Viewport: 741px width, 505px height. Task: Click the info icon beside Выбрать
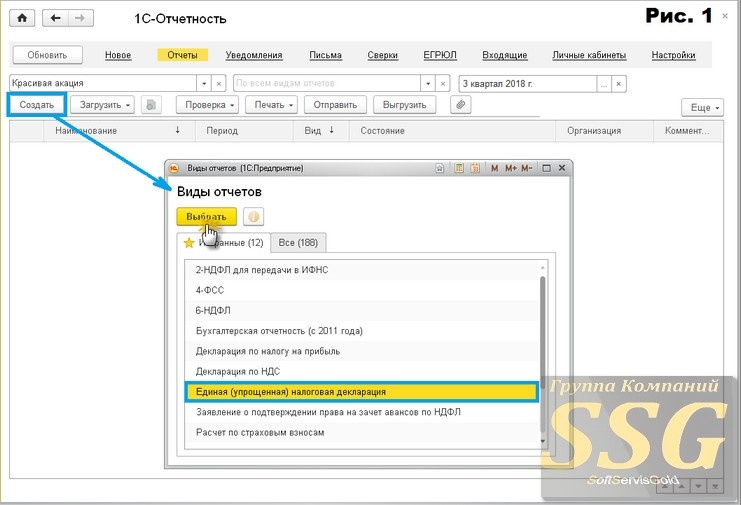[x=254, y=217]
